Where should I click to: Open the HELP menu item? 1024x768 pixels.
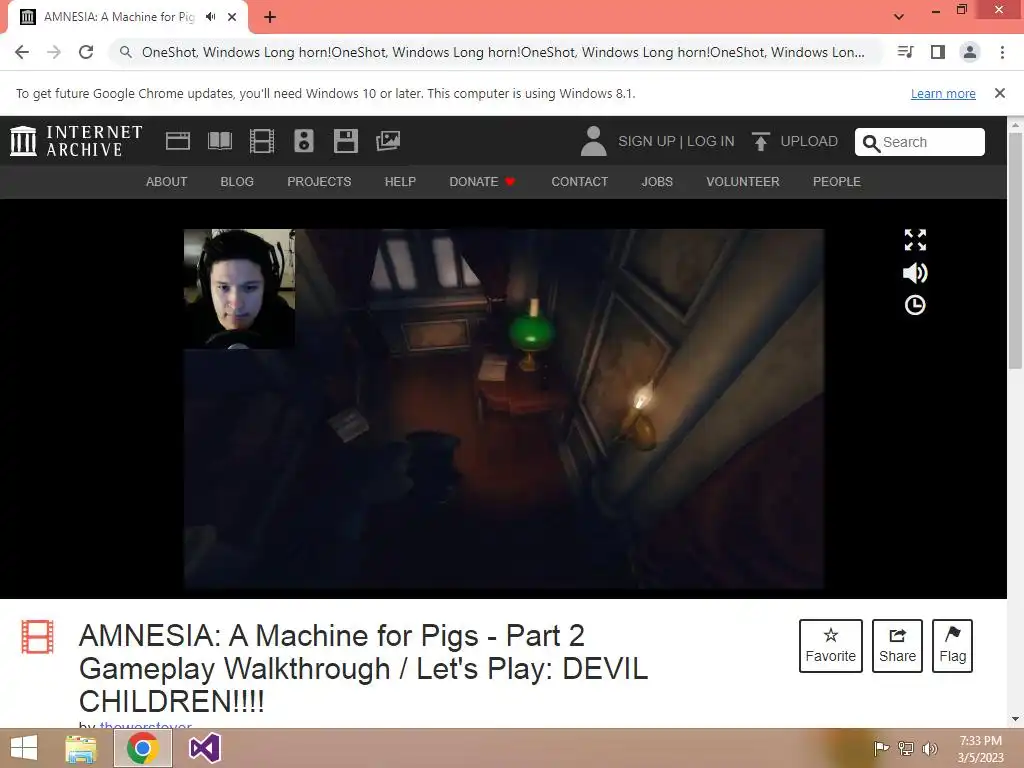(x=400, y=182)
